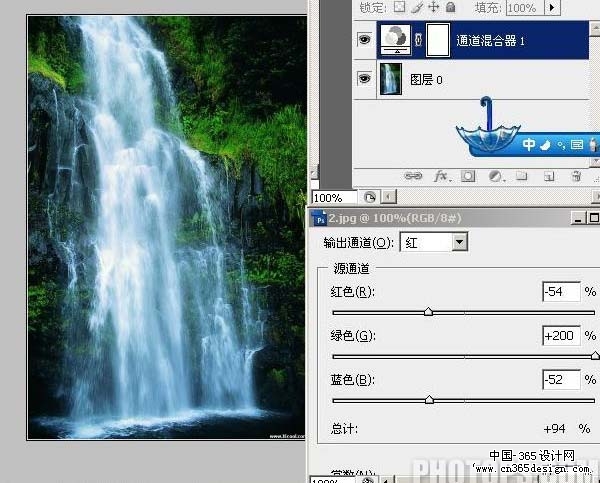Minimize the 2.jpg document window
The image size is (600, 483).
(x=578, y=218)
